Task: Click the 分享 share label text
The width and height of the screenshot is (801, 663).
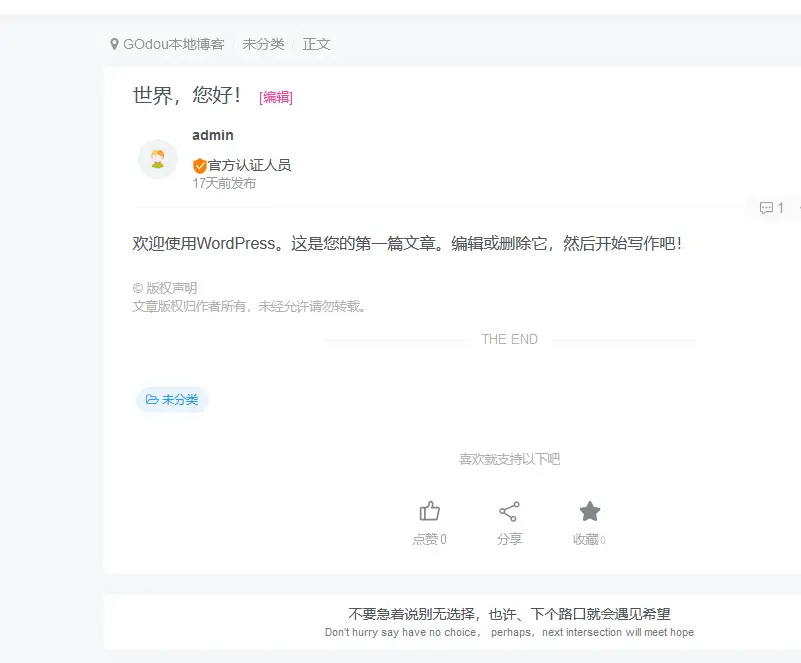Action: [510, 536]
